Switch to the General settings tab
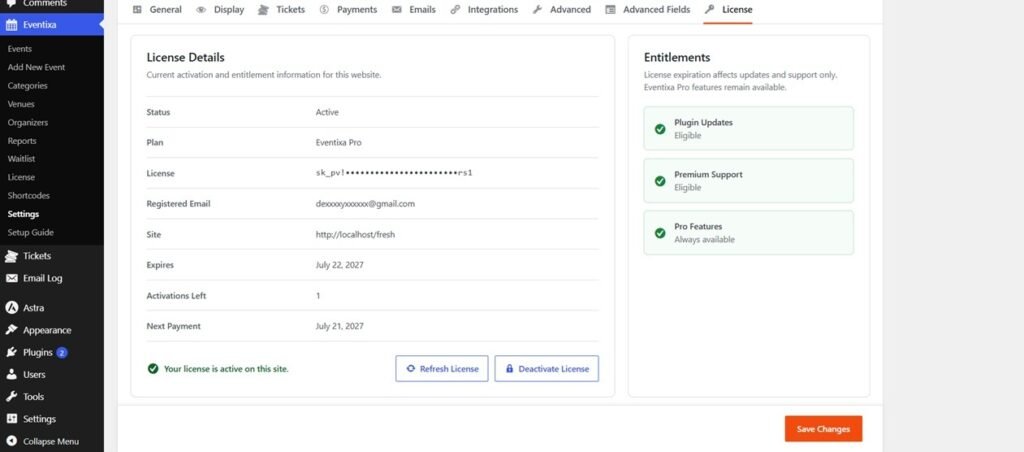1024x452 pixels. click(x=157, y=10)
